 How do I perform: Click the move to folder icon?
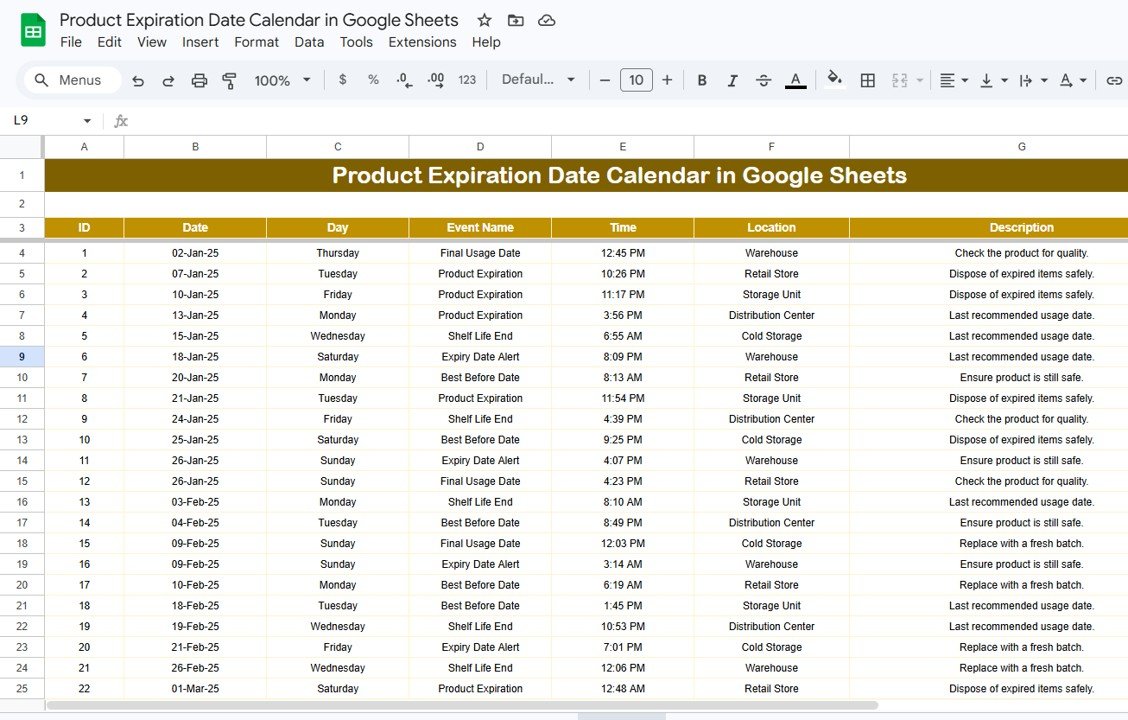pos(516,20)
